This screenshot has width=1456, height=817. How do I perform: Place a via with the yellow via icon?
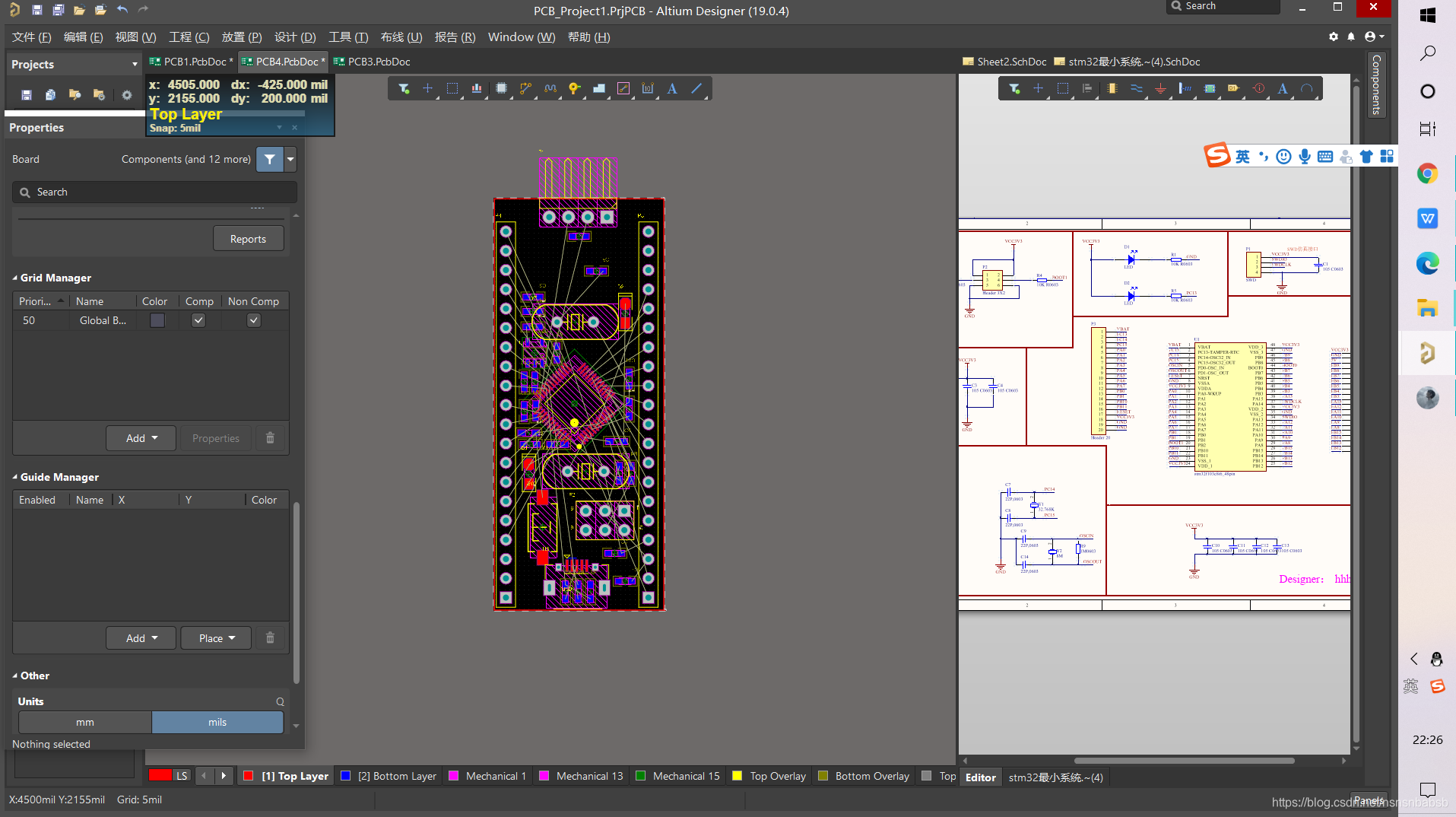(x=575, y=89)
